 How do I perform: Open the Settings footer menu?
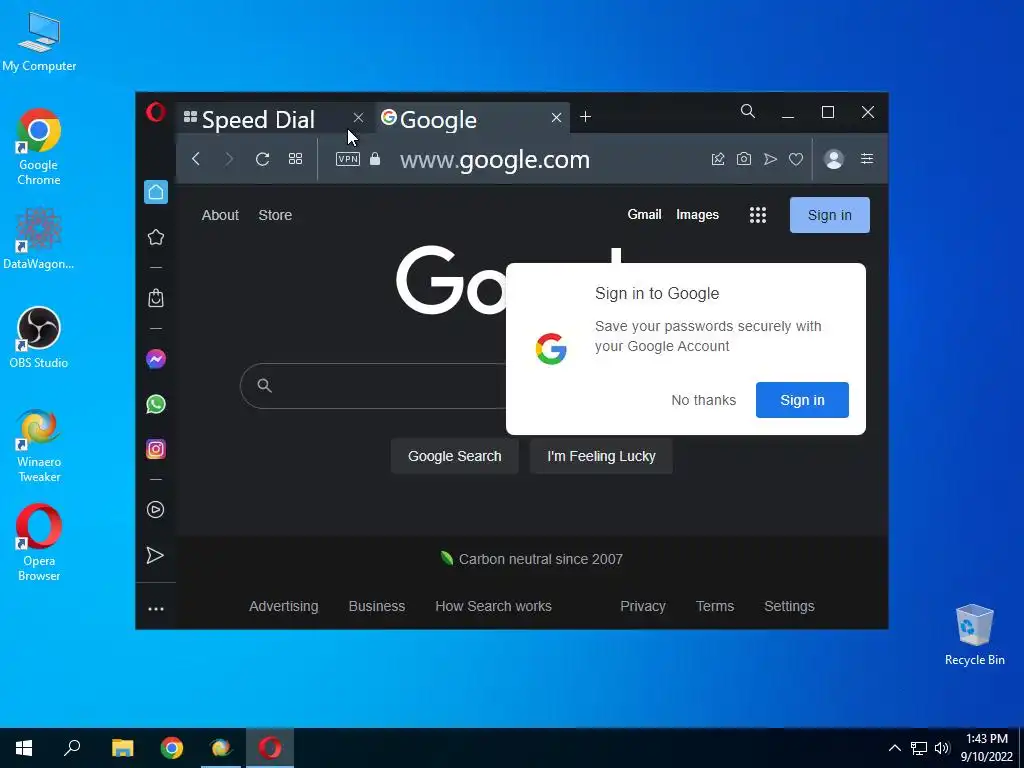789,606
